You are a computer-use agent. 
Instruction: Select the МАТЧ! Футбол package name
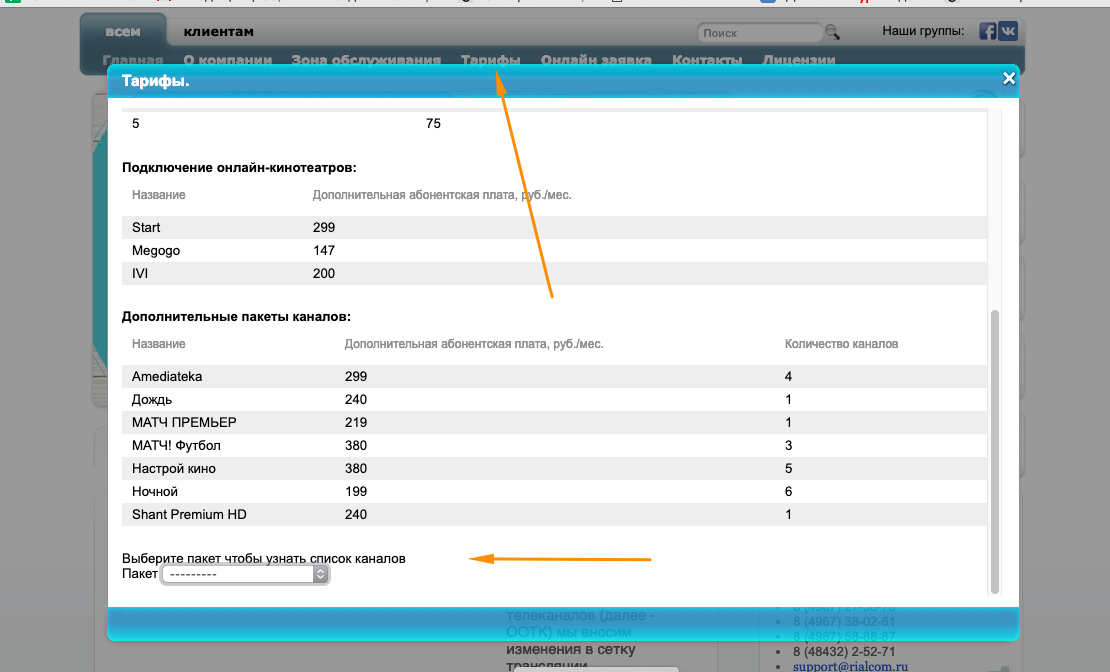[x=176, y=445]
